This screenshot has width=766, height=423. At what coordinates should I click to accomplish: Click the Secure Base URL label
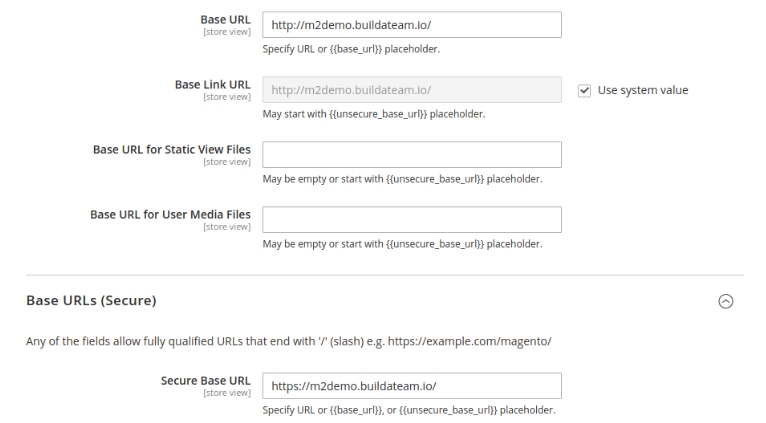click(206, 381)
